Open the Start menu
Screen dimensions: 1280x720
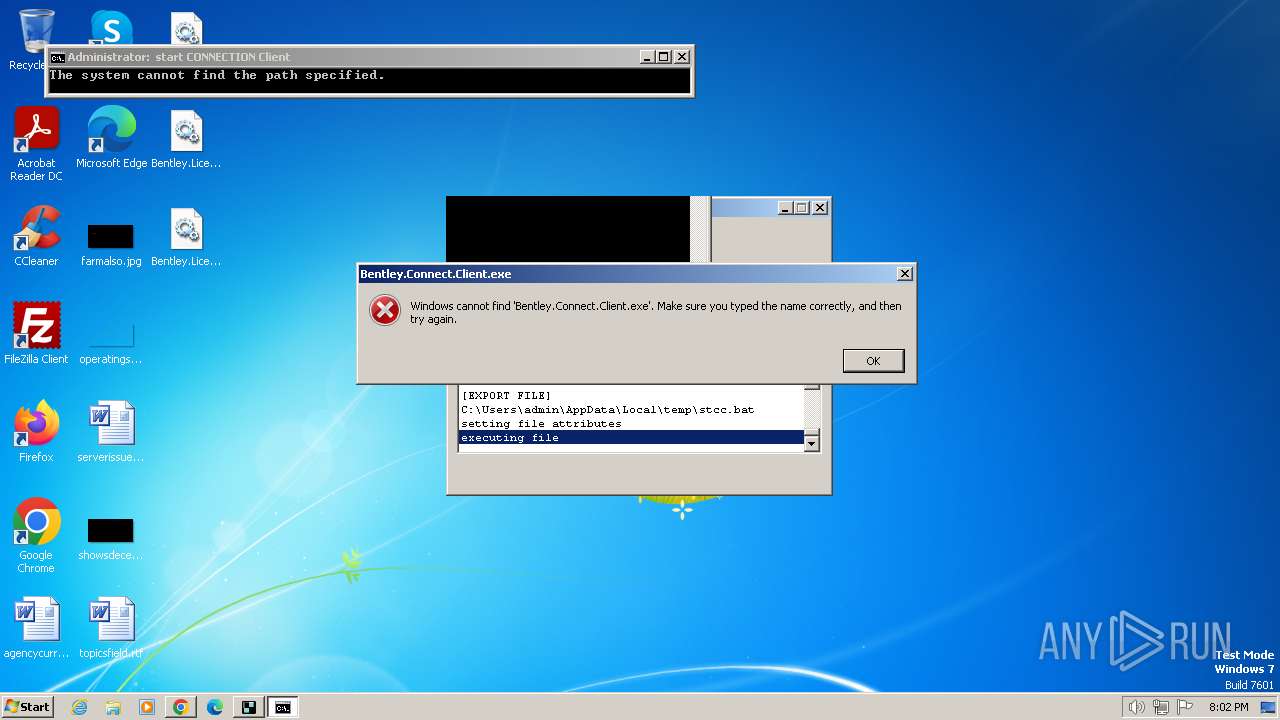[27, 707]
